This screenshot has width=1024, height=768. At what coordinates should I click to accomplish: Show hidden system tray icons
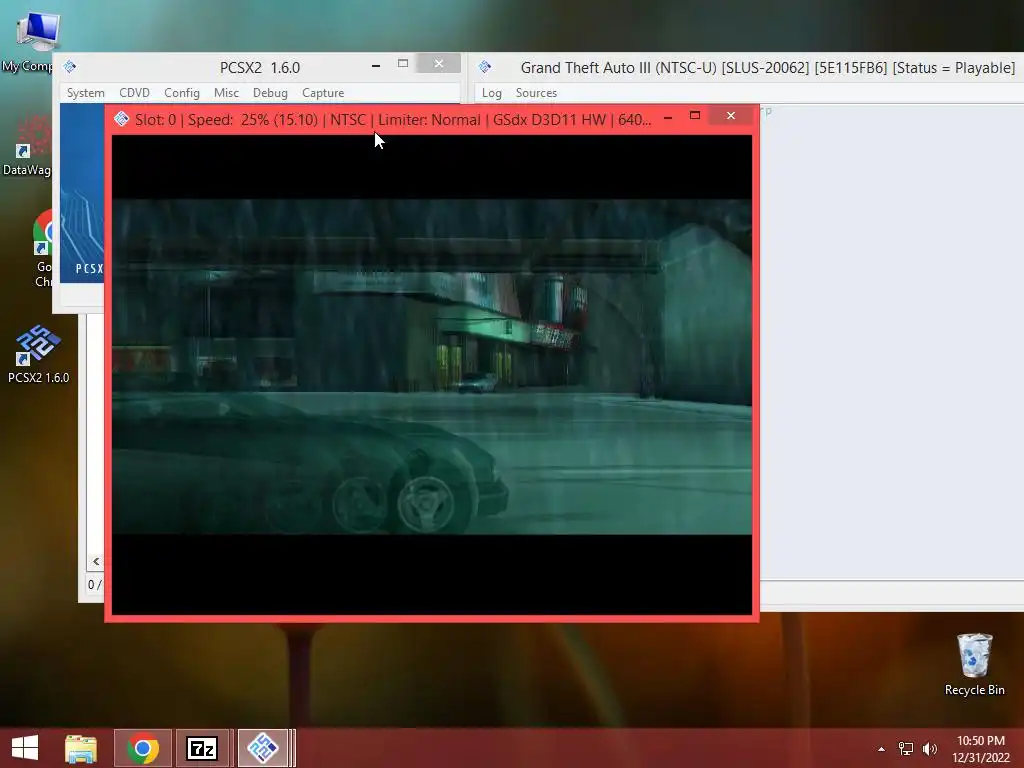[882, 749]
